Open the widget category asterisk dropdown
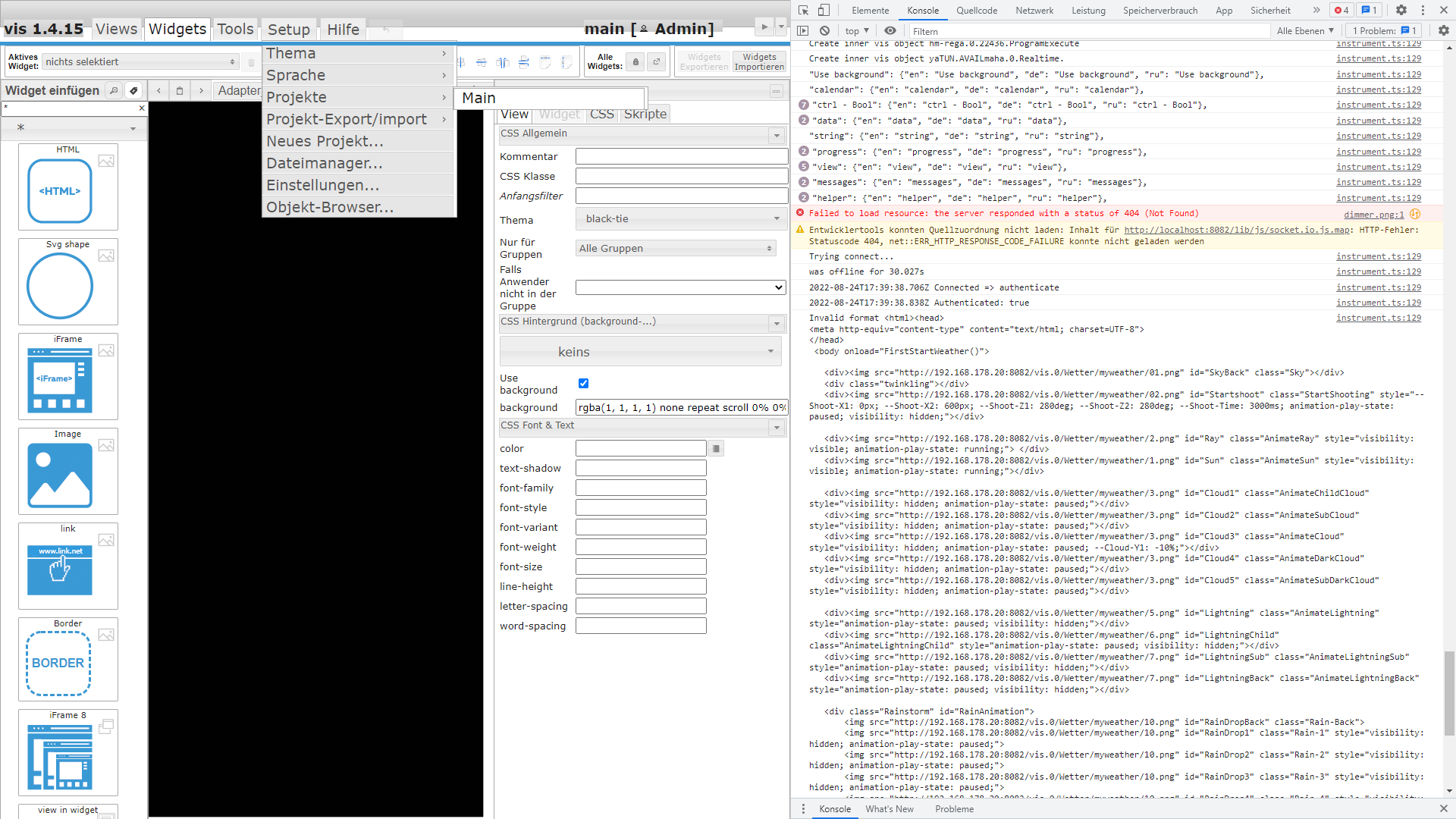Screen dimensions: 1456x819 point(74,128)
